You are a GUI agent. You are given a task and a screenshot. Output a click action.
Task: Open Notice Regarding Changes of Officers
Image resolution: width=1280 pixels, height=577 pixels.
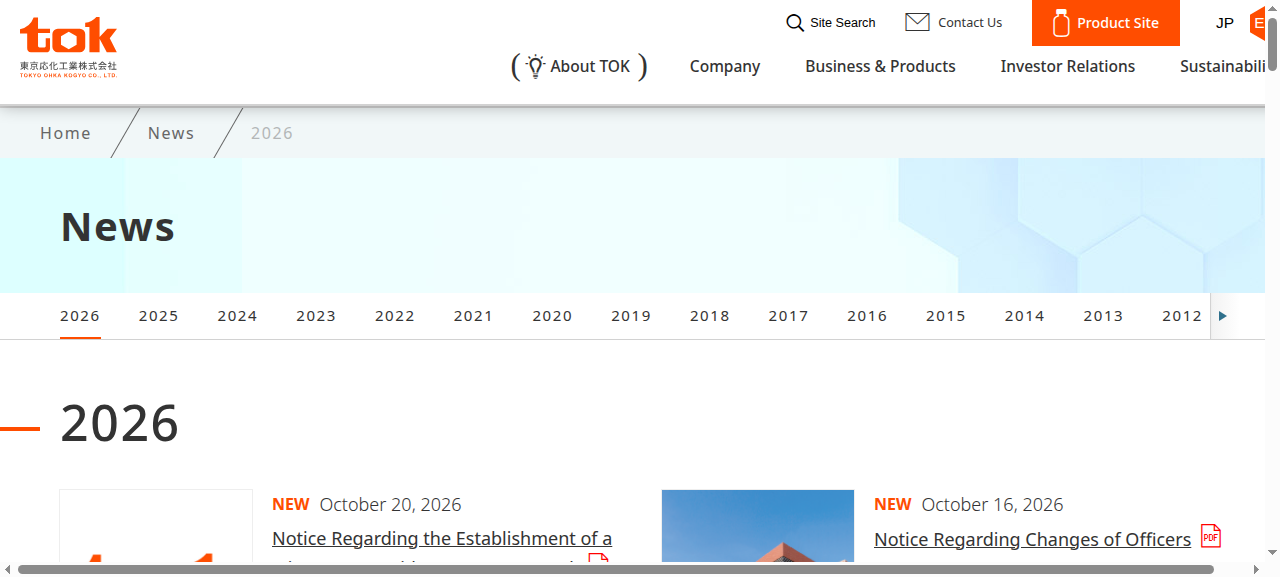point(1032,540)
